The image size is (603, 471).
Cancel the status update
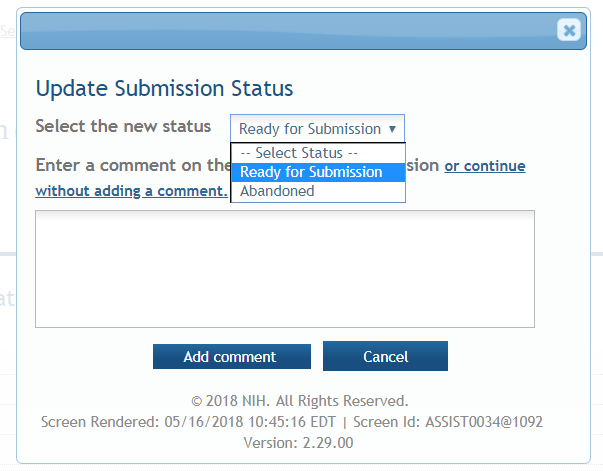point(385,357)
